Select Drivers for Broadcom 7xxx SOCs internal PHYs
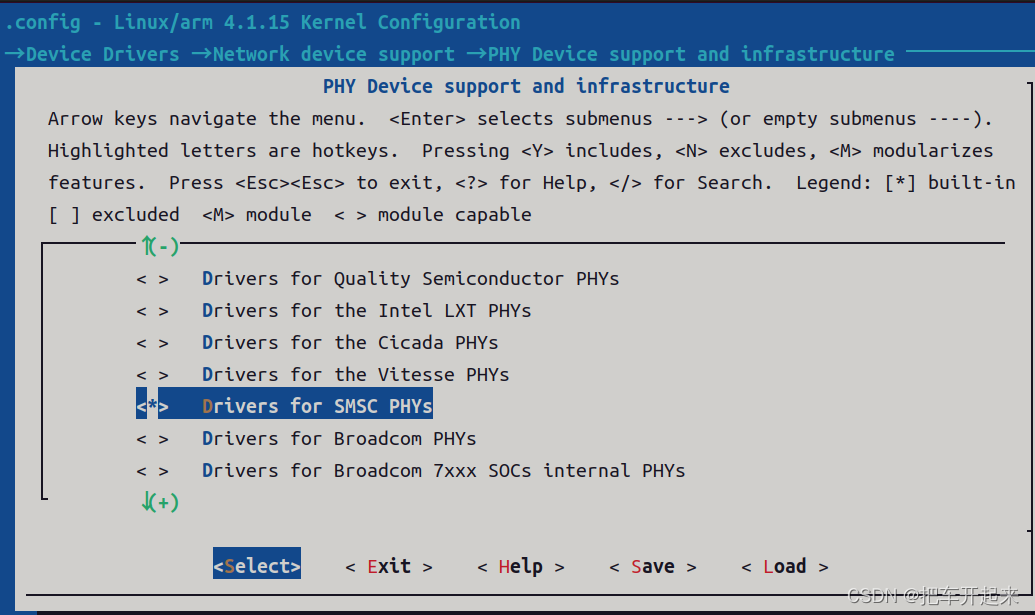The width and height of the screenshot is (1035, 615). 410,470
